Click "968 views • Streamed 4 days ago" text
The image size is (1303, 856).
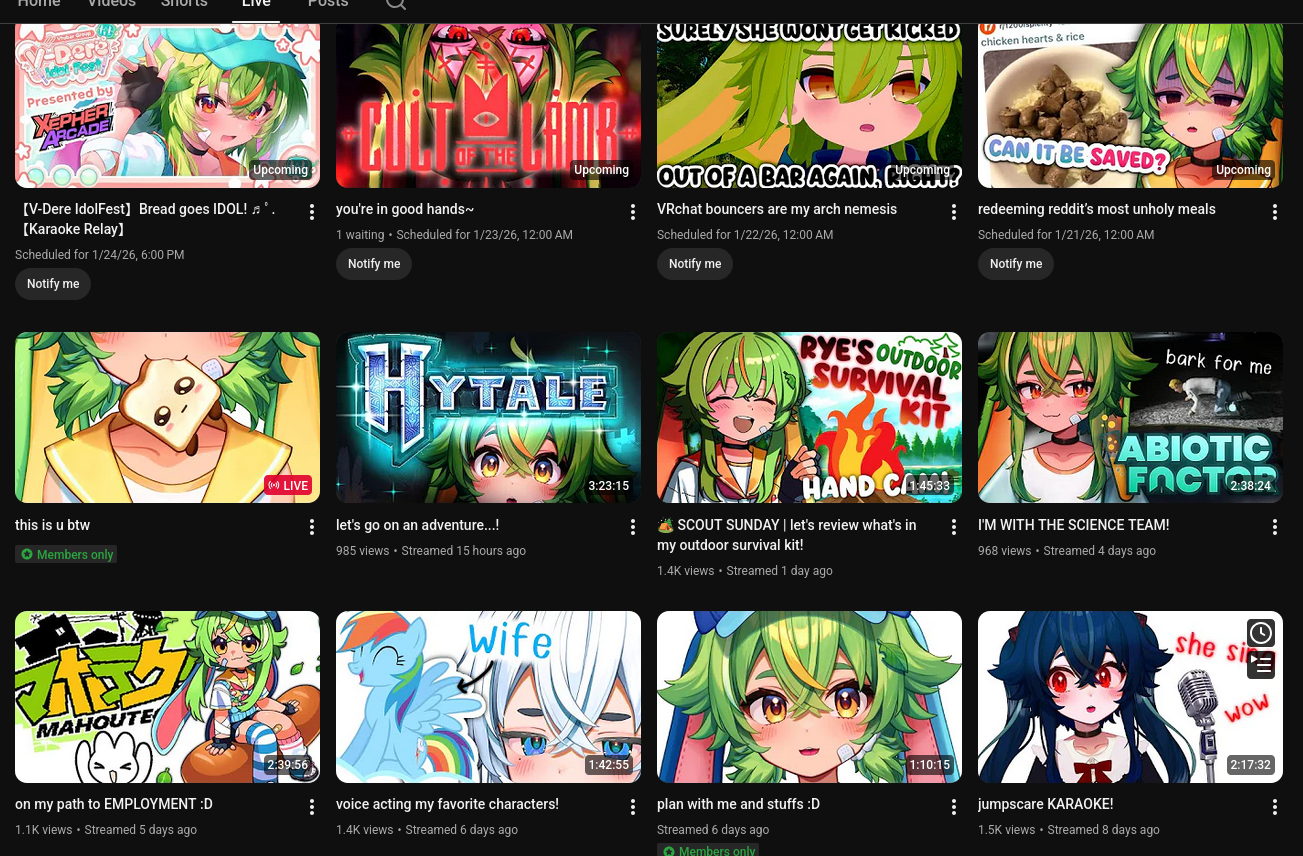(x=1067, y=551)
